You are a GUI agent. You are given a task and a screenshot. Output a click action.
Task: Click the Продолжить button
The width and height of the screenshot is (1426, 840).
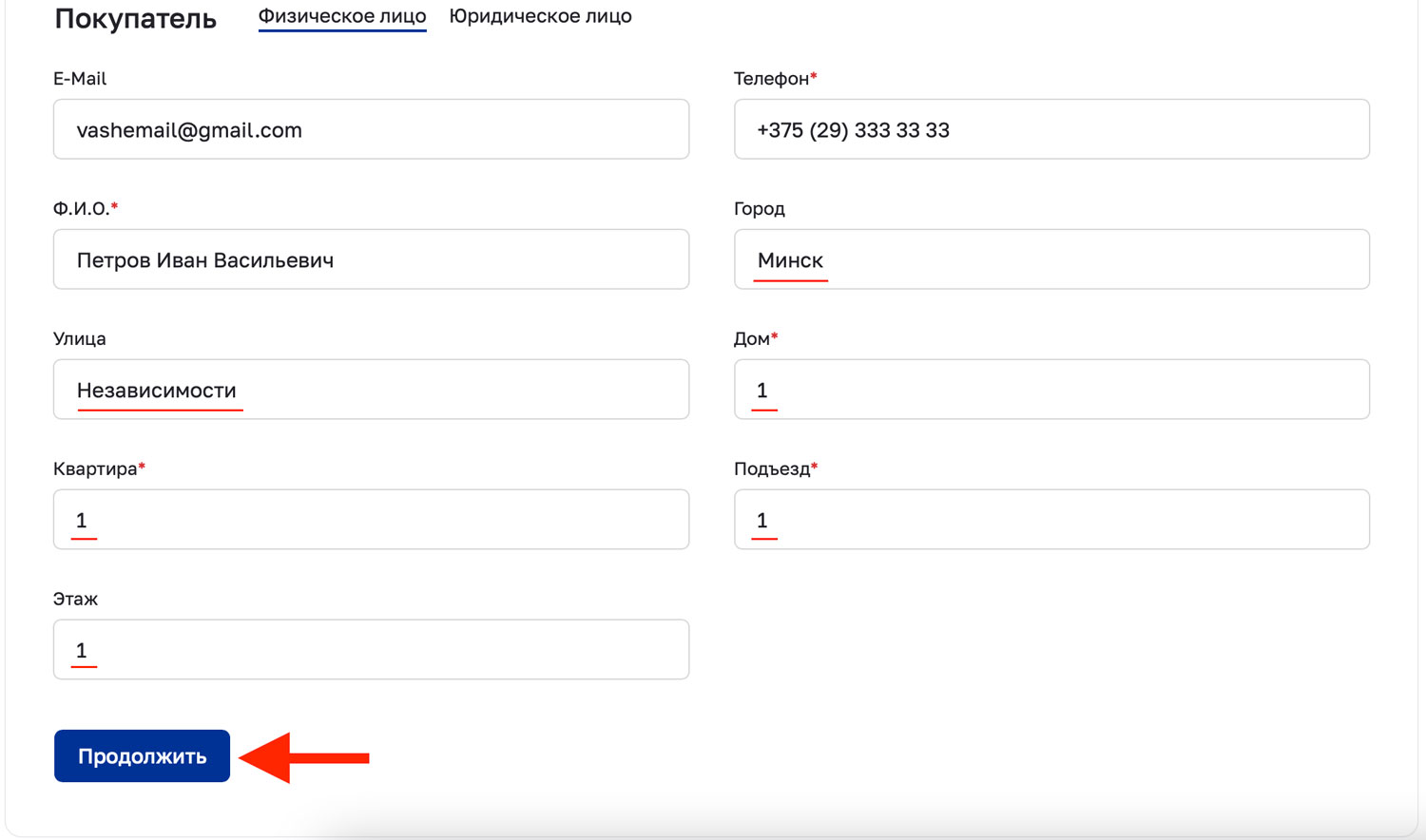tap(142, 756)
